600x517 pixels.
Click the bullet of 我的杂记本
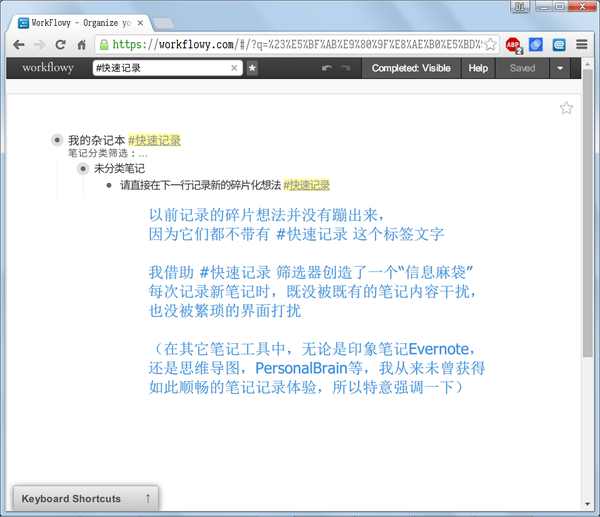click(57, 140)
